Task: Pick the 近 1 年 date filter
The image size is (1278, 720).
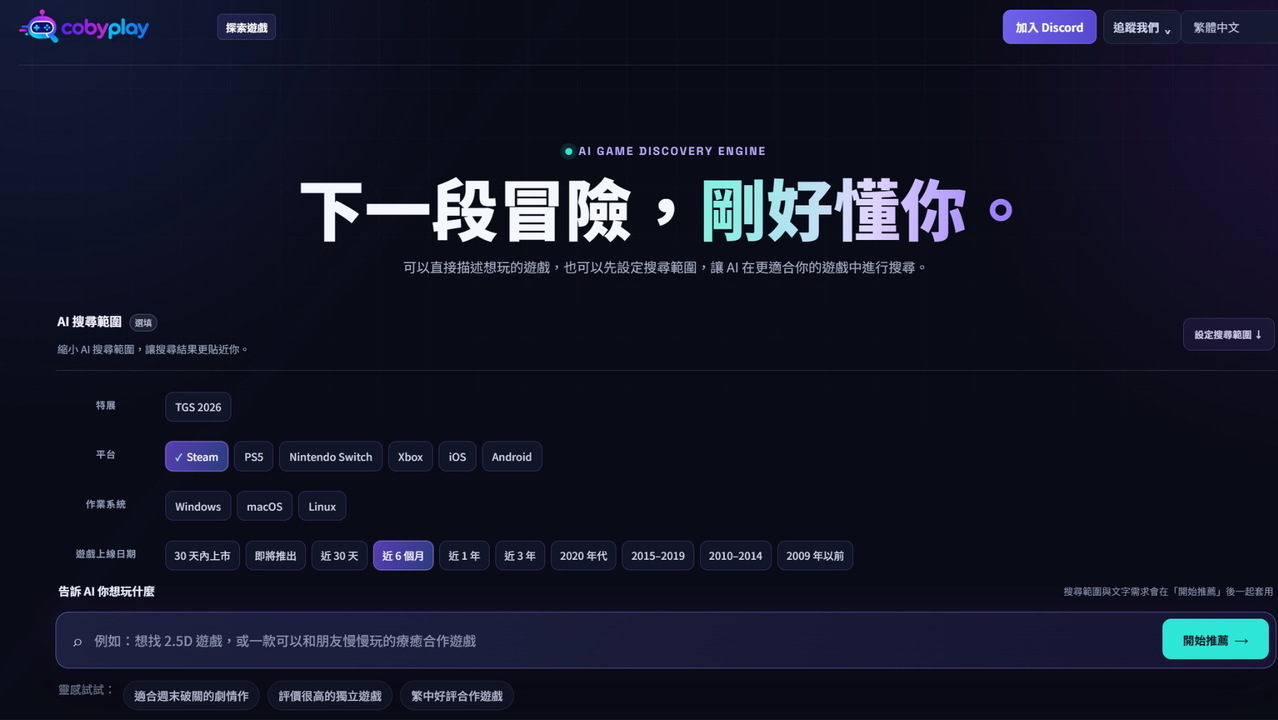Action: coord(464,555)
